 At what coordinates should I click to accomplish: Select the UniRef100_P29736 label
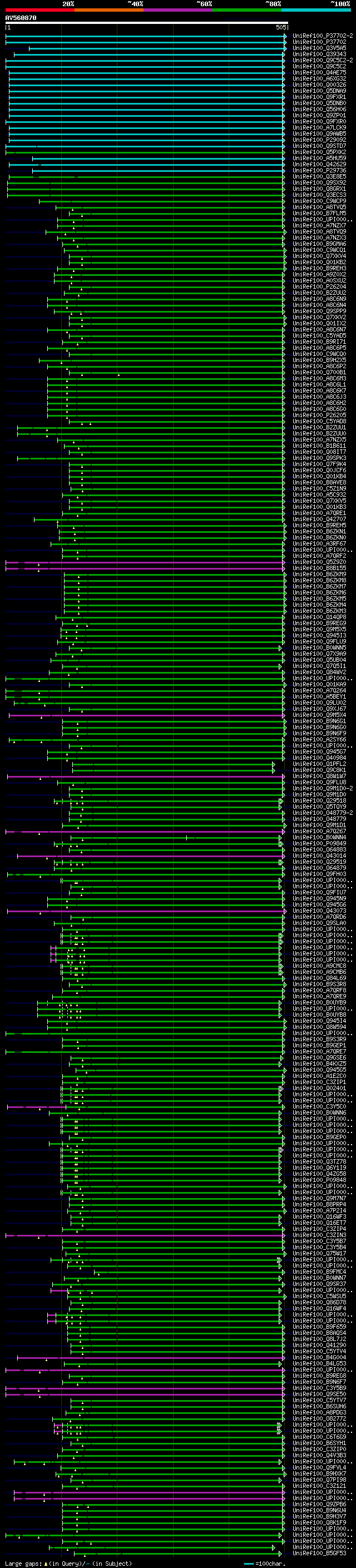tap(319, 170)
